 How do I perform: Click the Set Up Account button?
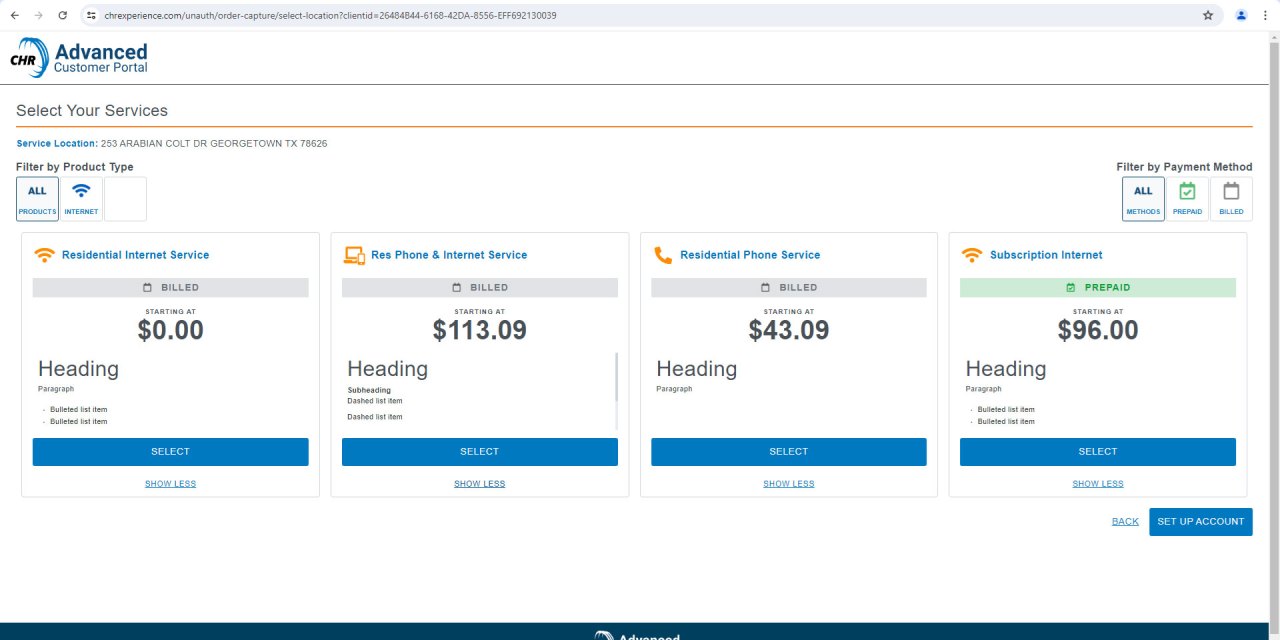pos(1200,522)
